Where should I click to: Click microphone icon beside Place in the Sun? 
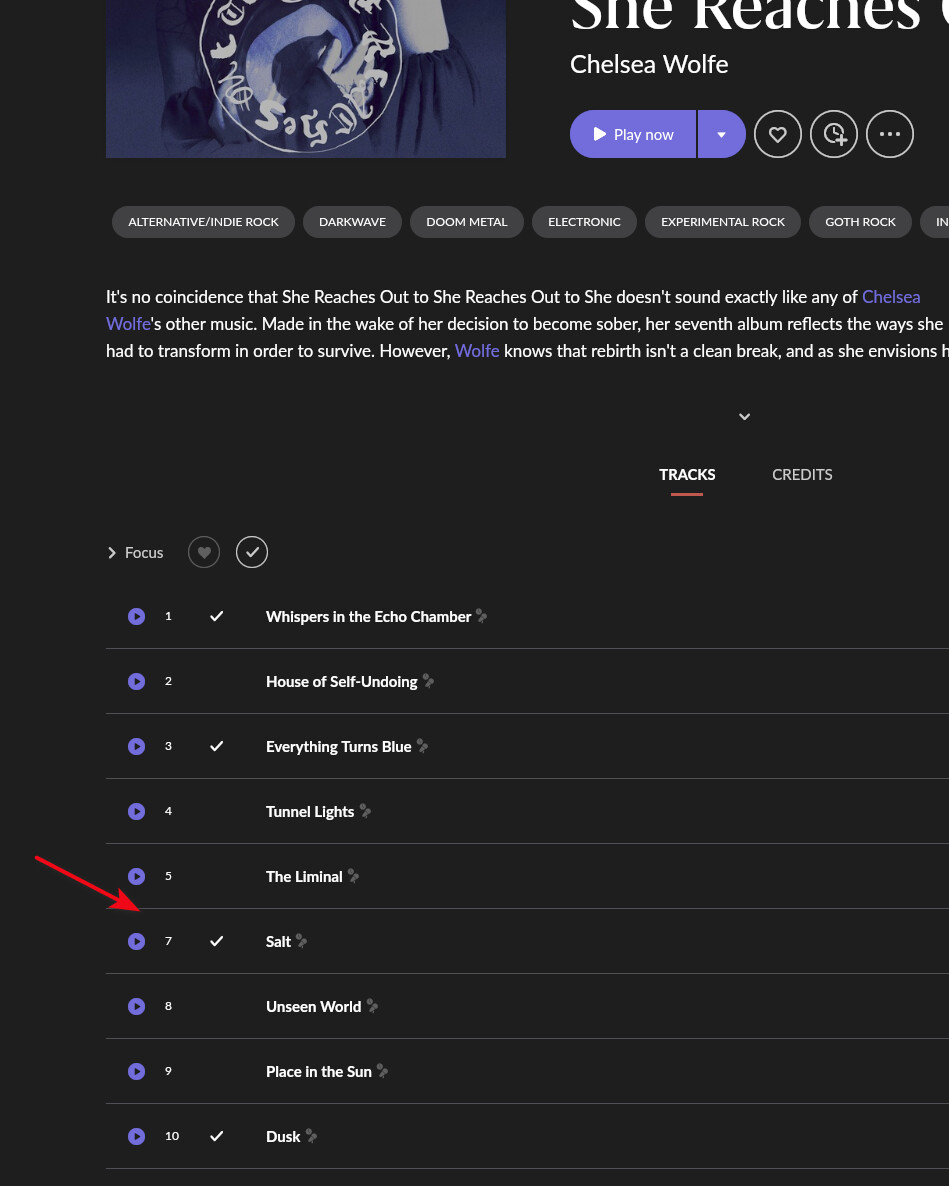point(383,1072)
